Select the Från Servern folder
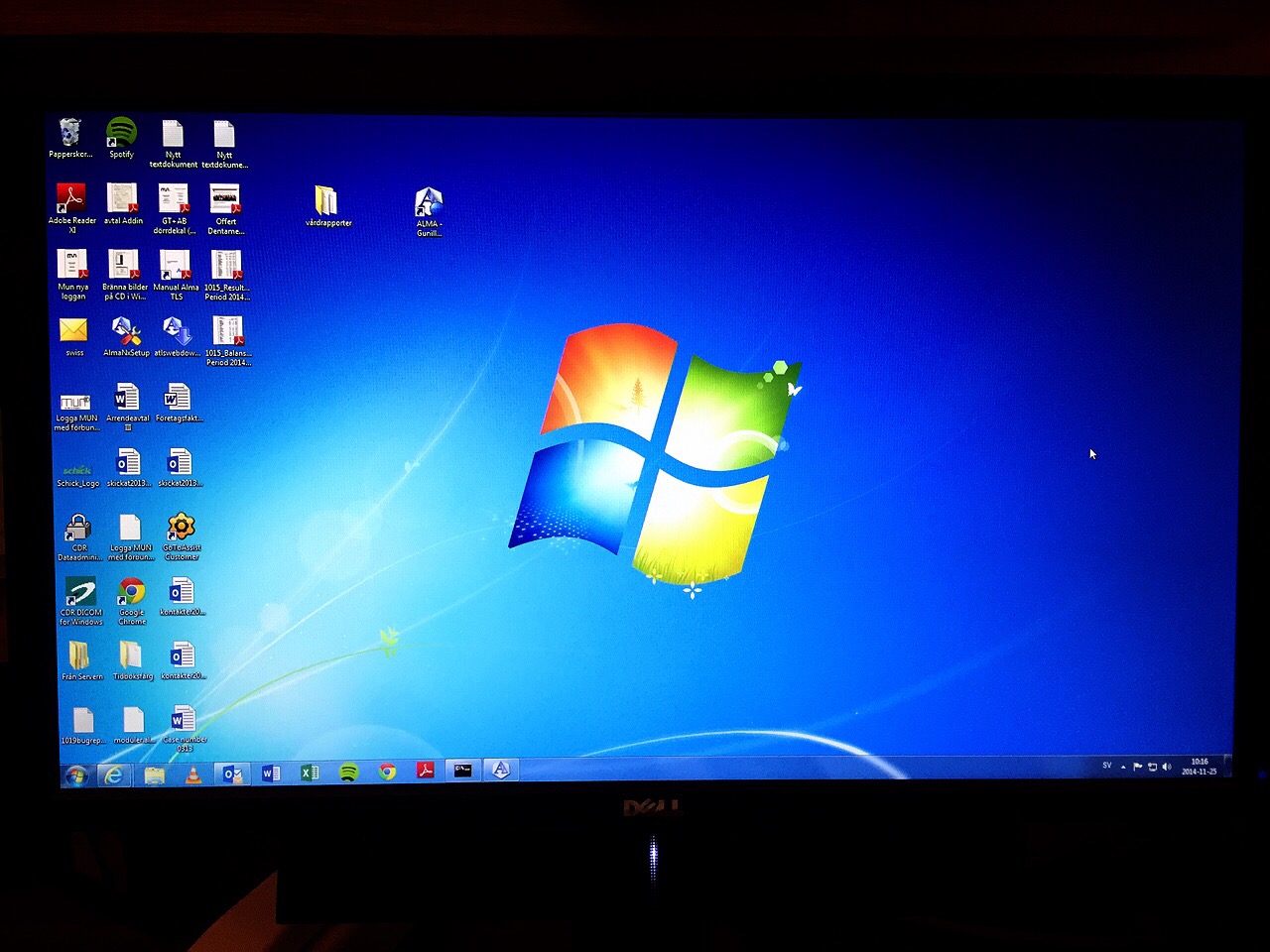Screen dimensions: 1270x952 coord(79,656)
